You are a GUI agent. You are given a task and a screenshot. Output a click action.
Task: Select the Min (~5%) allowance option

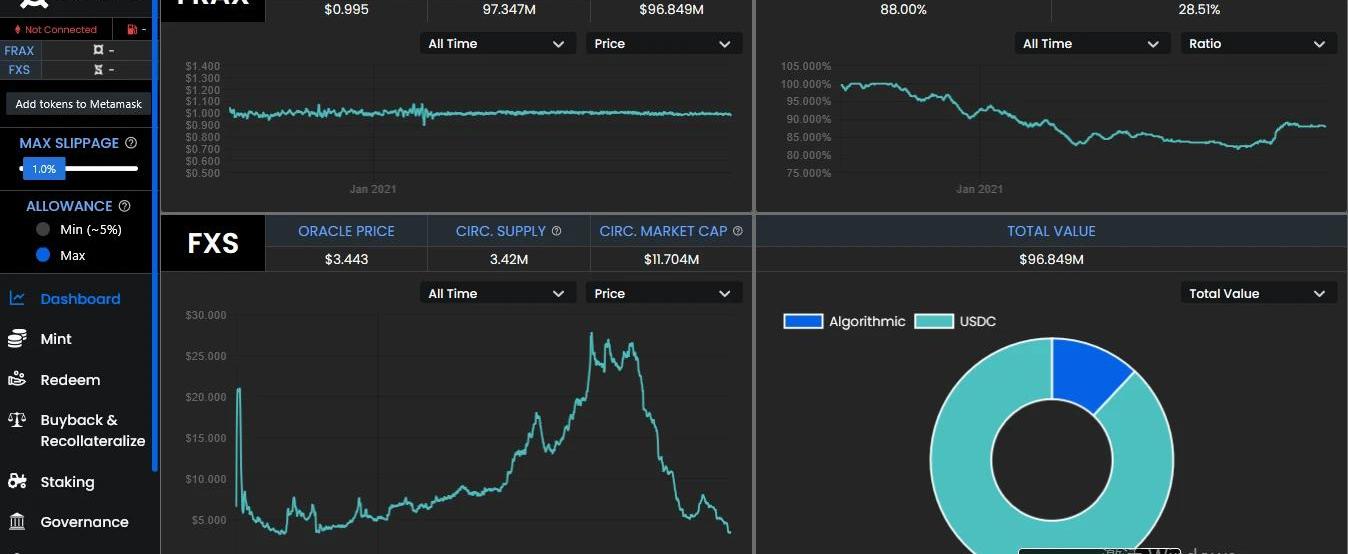pyautogui.click(x=43, y=229)
